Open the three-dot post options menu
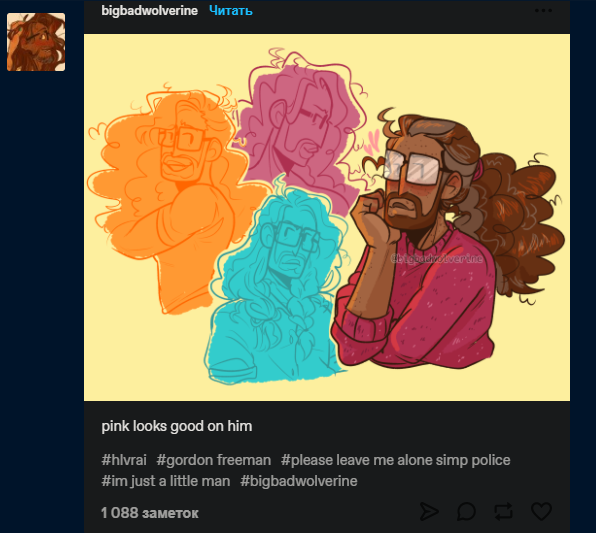Screen dimensions: 596x533 (543, 10)
